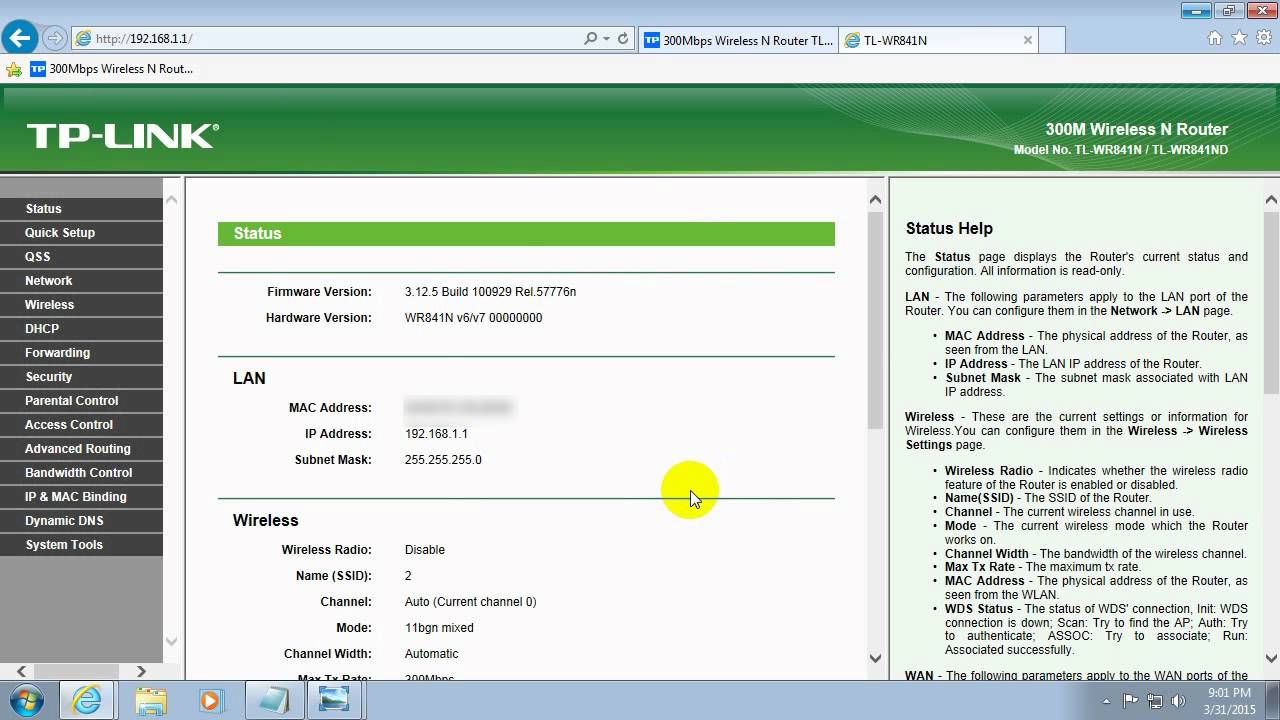
Task: Click 11bgn mixed mode value
Action: 439,628
